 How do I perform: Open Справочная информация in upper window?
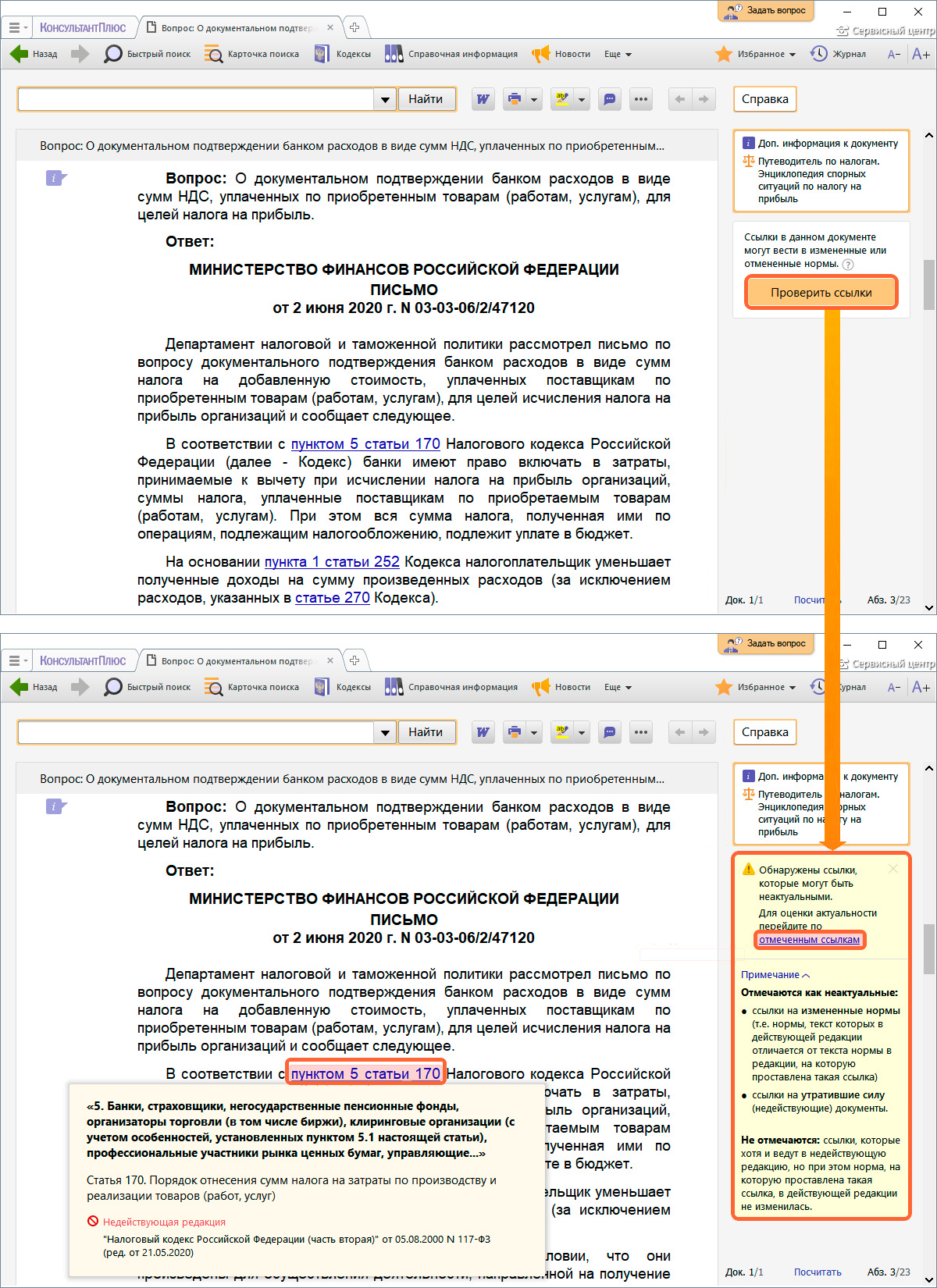click(x=451, y=54)
